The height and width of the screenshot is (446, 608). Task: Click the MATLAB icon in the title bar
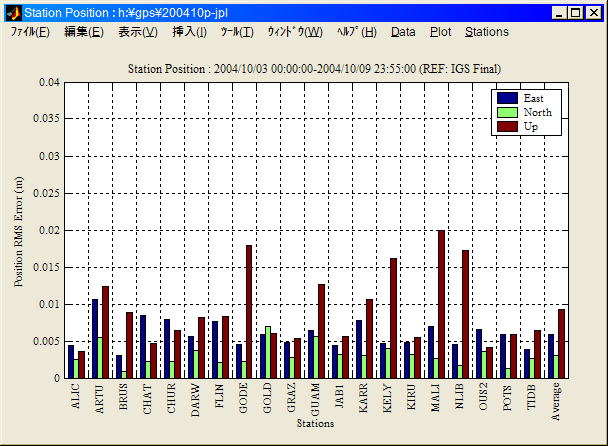[x=12, y=12]
